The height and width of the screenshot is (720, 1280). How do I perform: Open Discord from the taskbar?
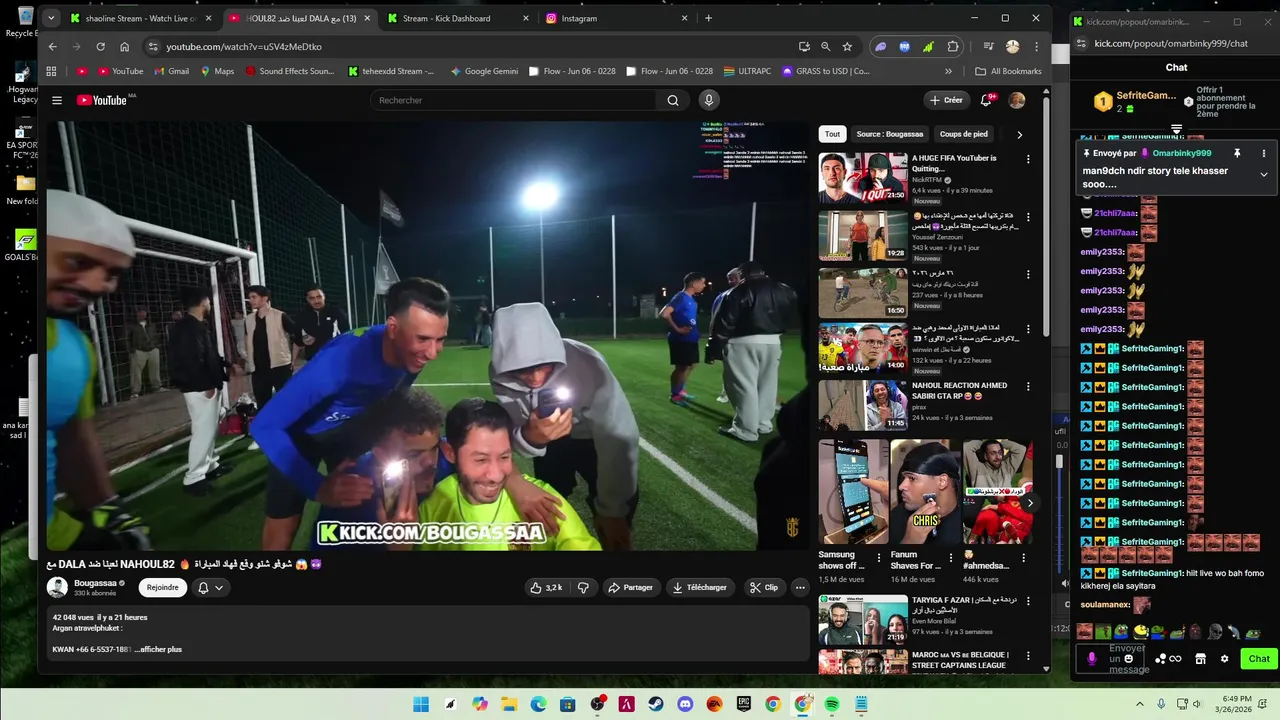click(x=685, y=704)
